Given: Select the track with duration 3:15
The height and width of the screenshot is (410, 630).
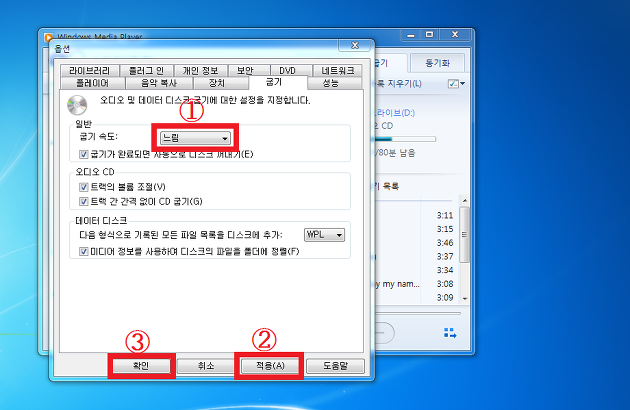Looking at the screenshot, I should coord(416,229).
